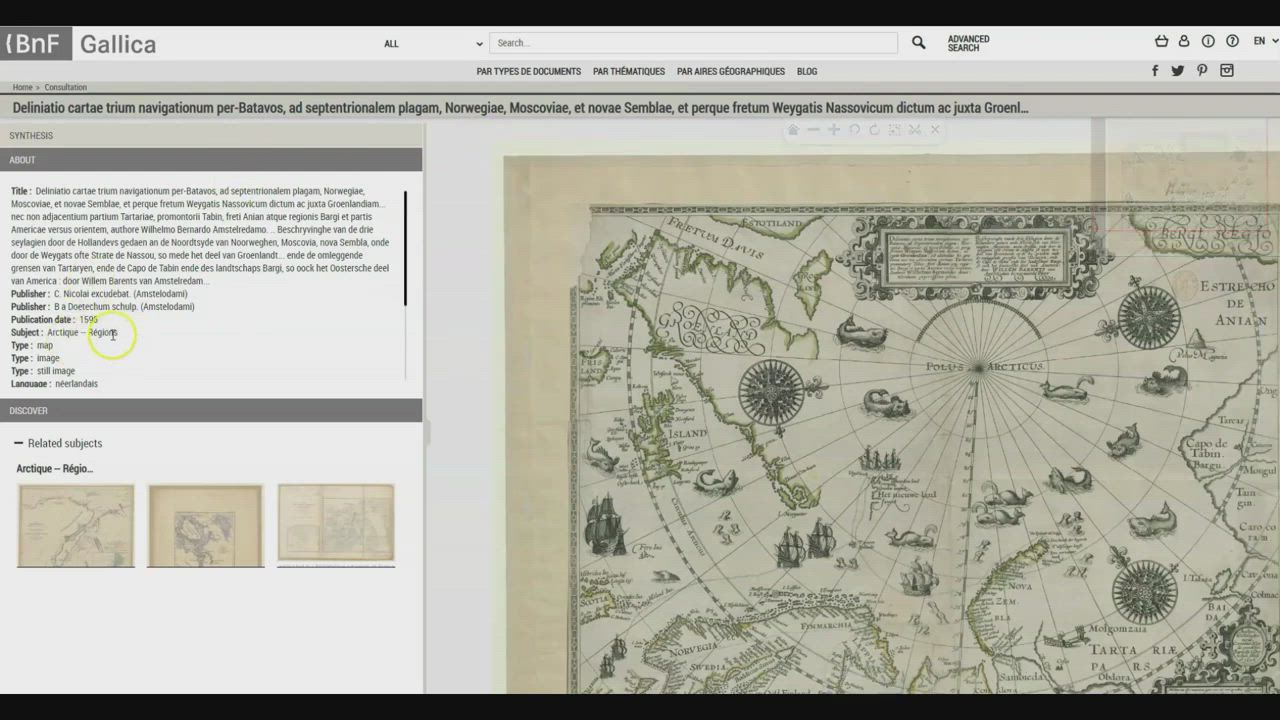Click the About panel scrollbar

[405, 248]
